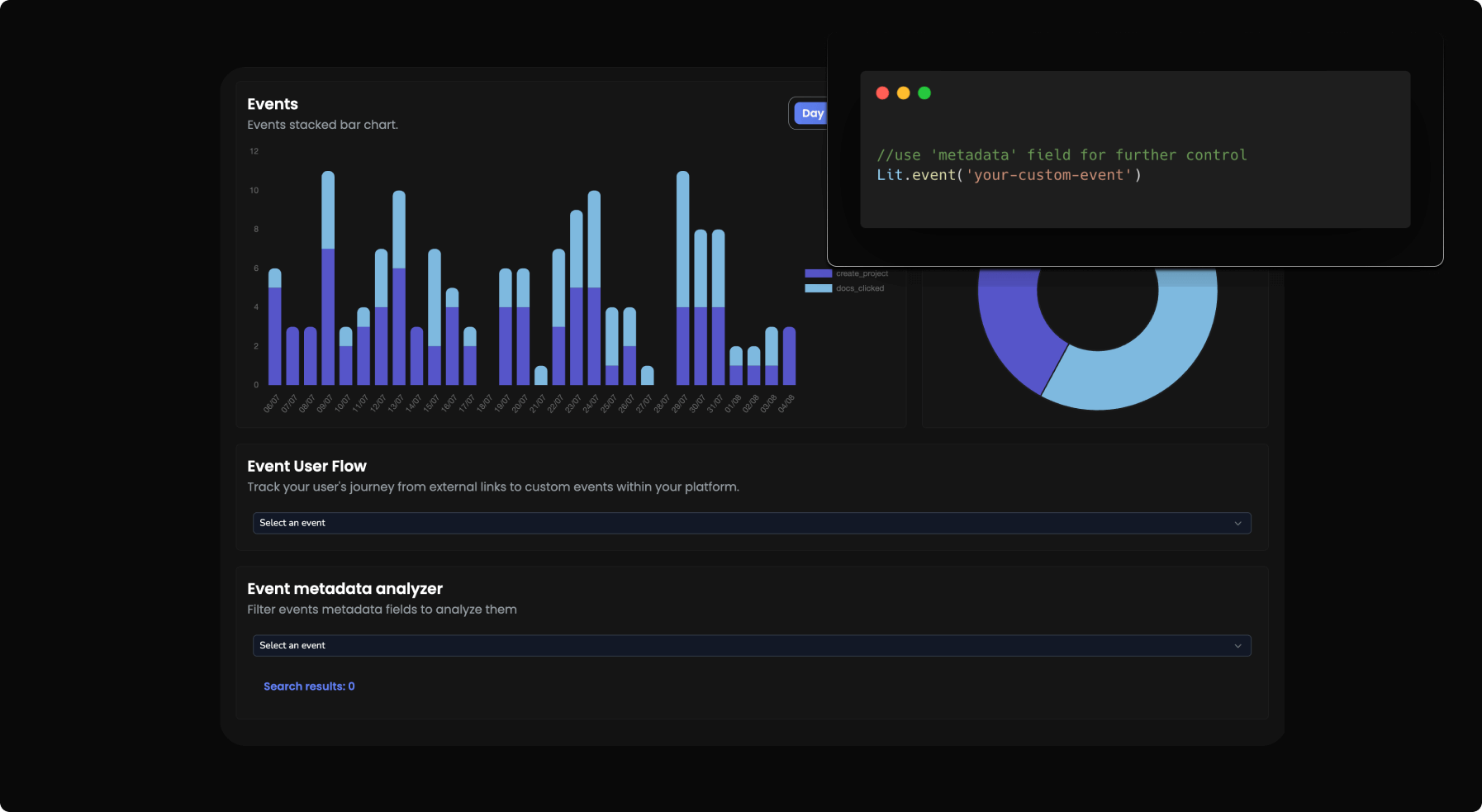Click the Event metadata analyzer heading
This screenshot has height=812, width=1482.
(x=344, y=588)
